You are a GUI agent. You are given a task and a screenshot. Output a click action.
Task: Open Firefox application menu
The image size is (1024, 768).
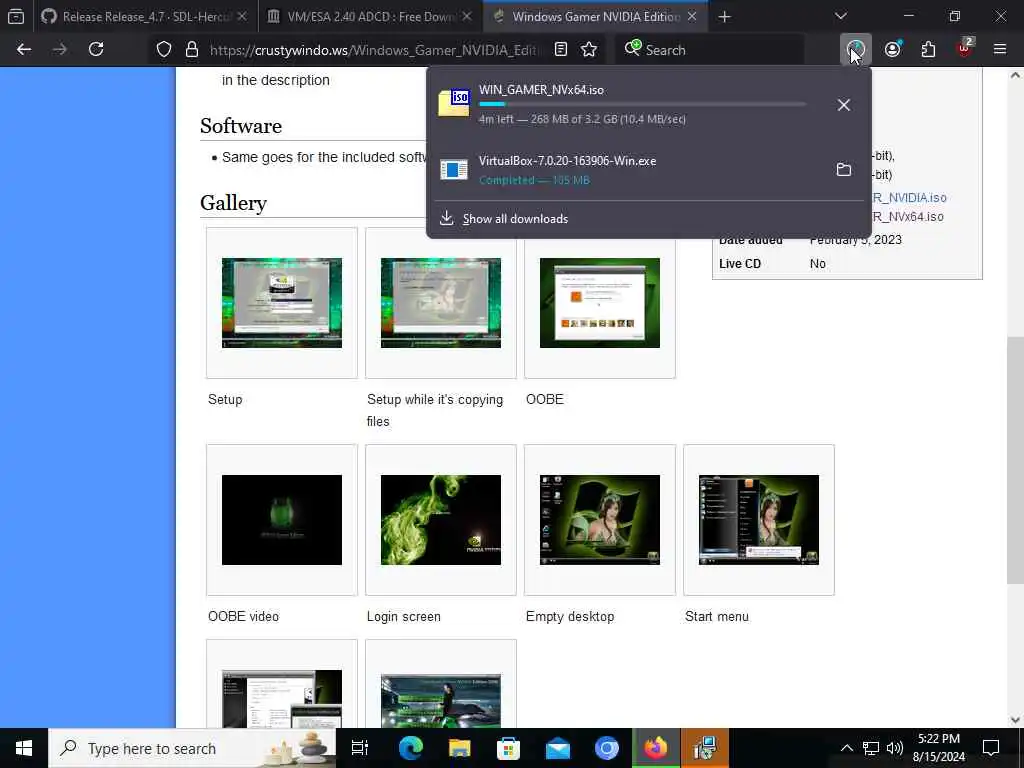point(1000,49)
